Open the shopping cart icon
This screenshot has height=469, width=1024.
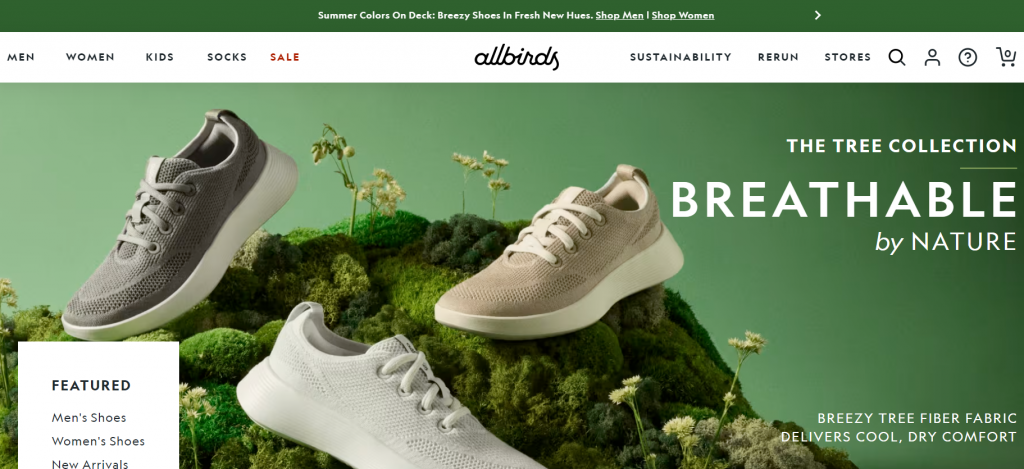point(1006,57)
